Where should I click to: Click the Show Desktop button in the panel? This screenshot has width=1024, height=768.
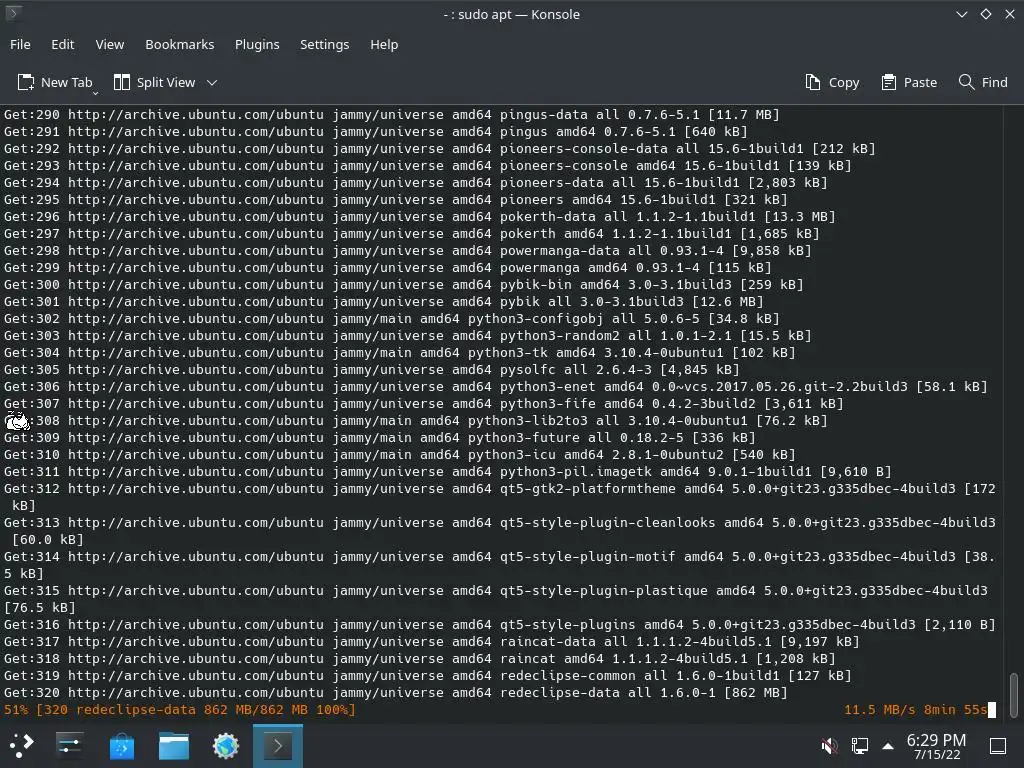(x=998, y=746)
